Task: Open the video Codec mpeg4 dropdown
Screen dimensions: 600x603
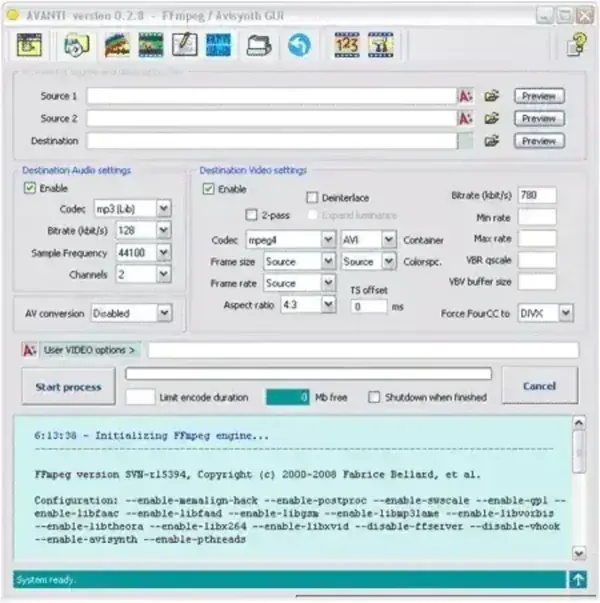Action: pos(328,240)
